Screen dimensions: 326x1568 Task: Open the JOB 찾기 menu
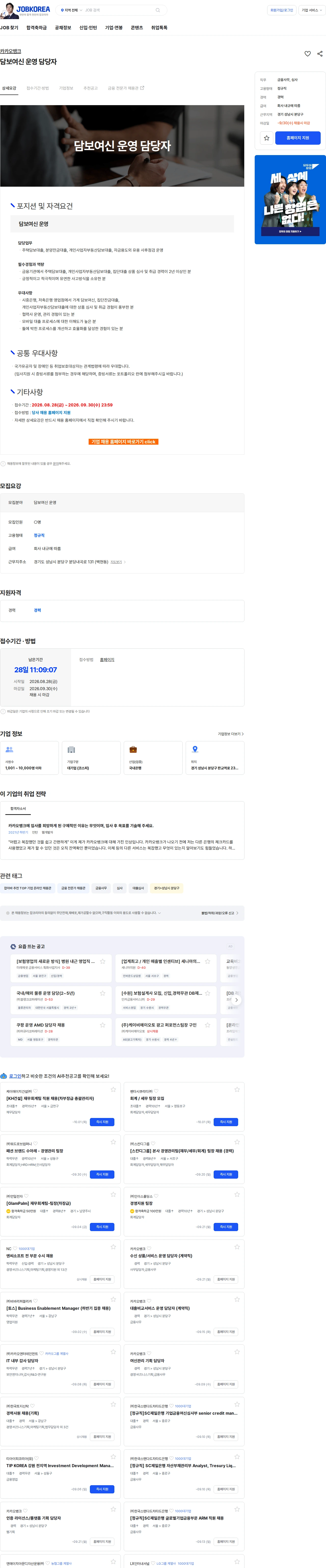click(9, 28)
